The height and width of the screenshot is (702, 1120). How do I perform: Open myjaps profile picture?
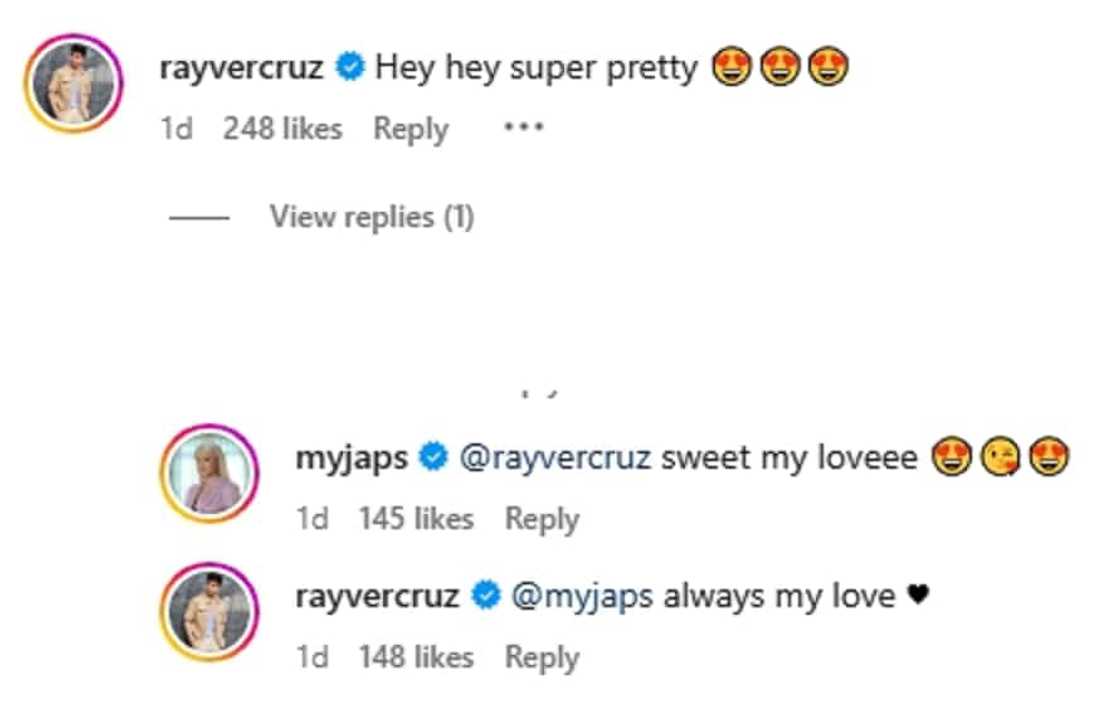click(x=209, y=473)
